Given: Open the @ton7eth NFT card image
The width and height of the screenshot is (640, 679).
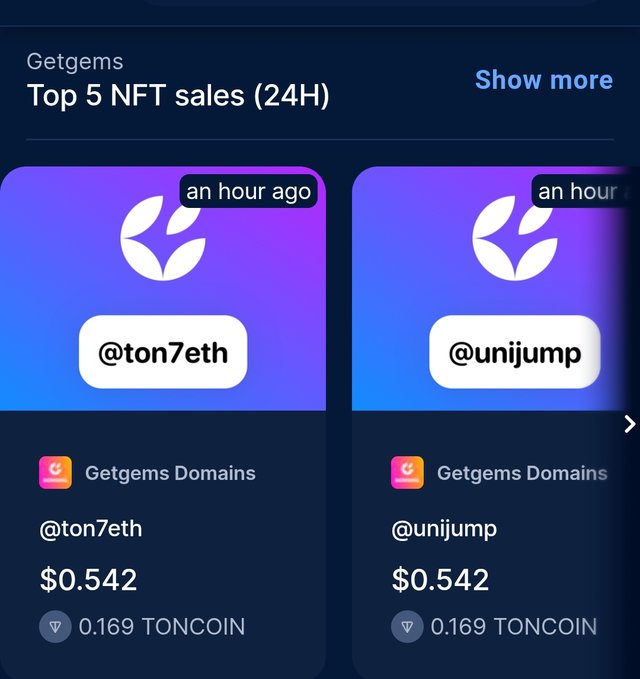Looking at the screenshot, I should [x=163, y=288].
